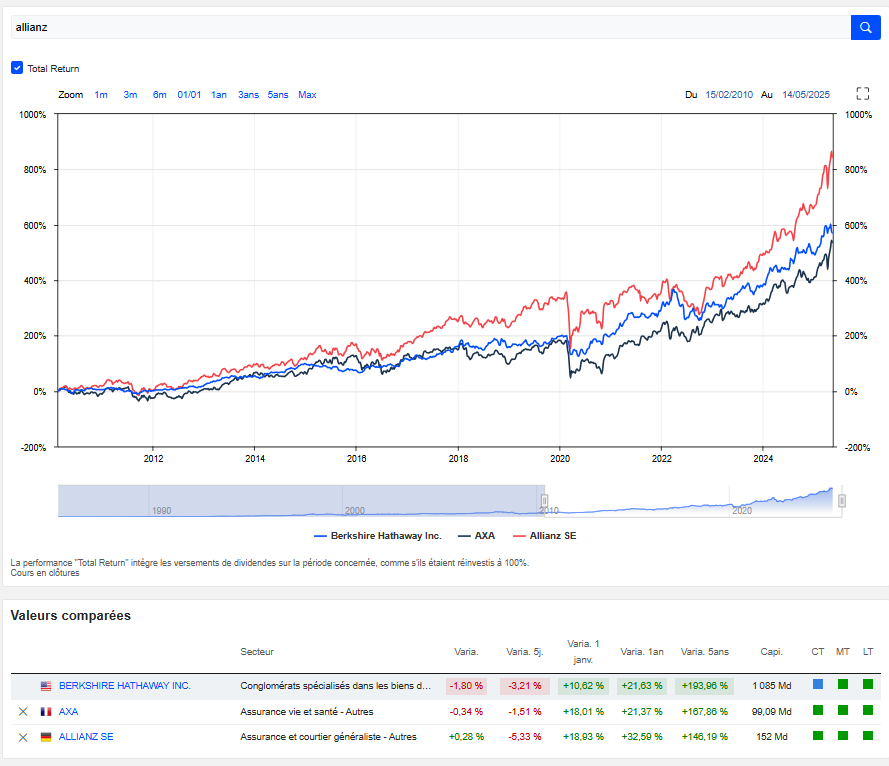The height and width of the screenshot is (766, 889).
Task: Grab the right handle of the range navigator
Action: (842, 501)
